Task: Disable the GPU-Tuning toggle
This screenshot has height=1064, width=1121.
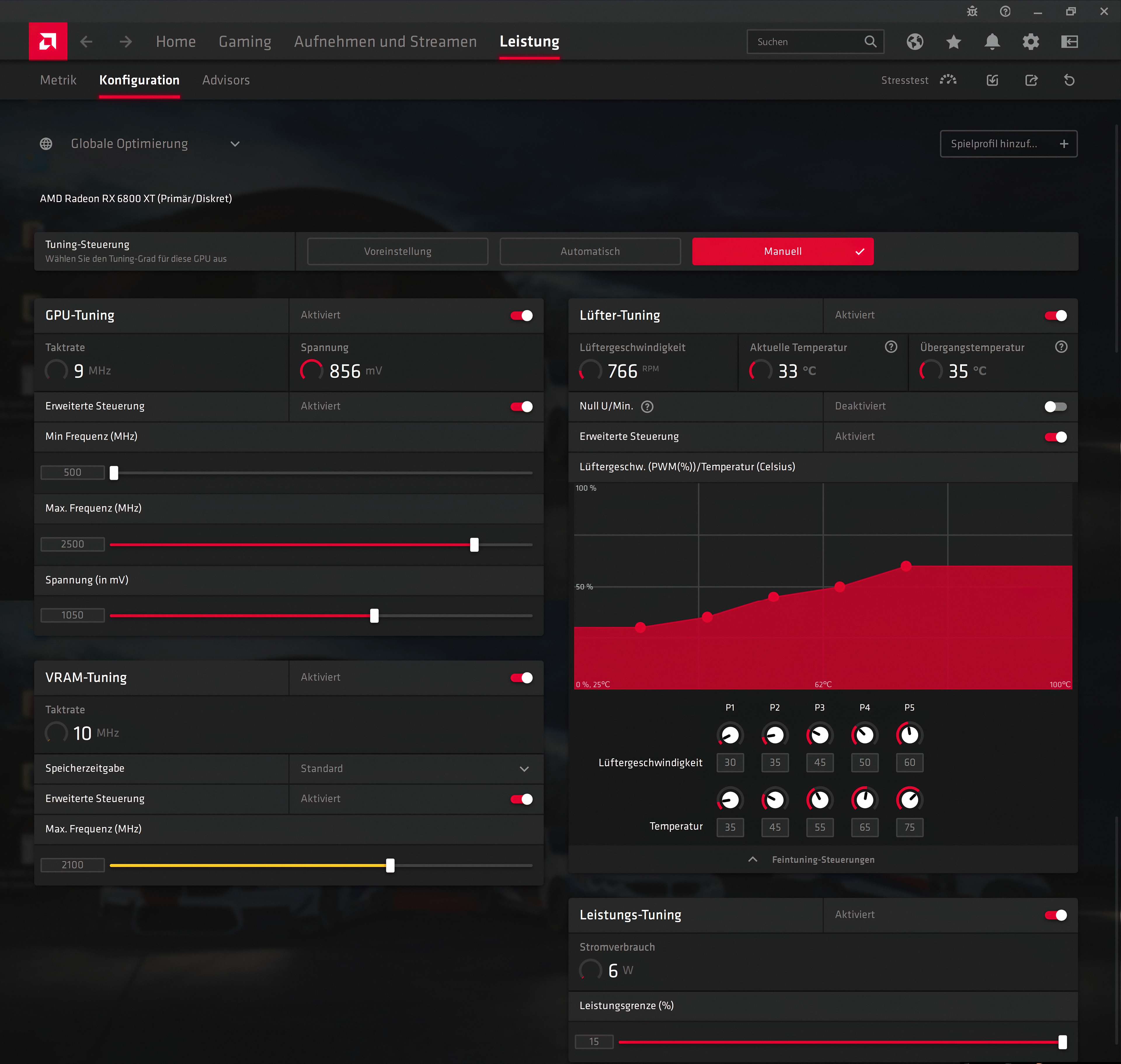Action: [522, 315]
